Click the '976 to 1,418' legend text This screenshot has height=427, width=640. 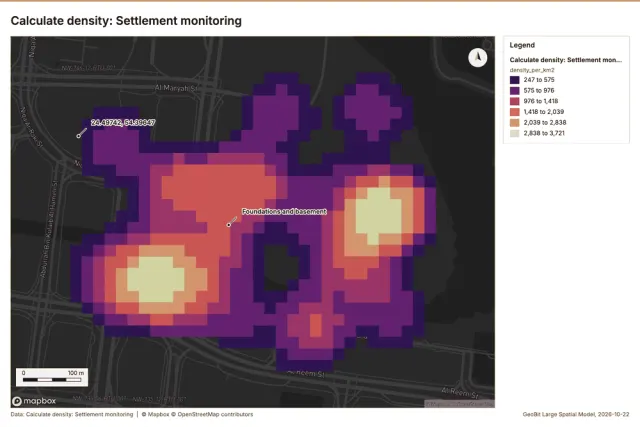(x=541, y=101)
